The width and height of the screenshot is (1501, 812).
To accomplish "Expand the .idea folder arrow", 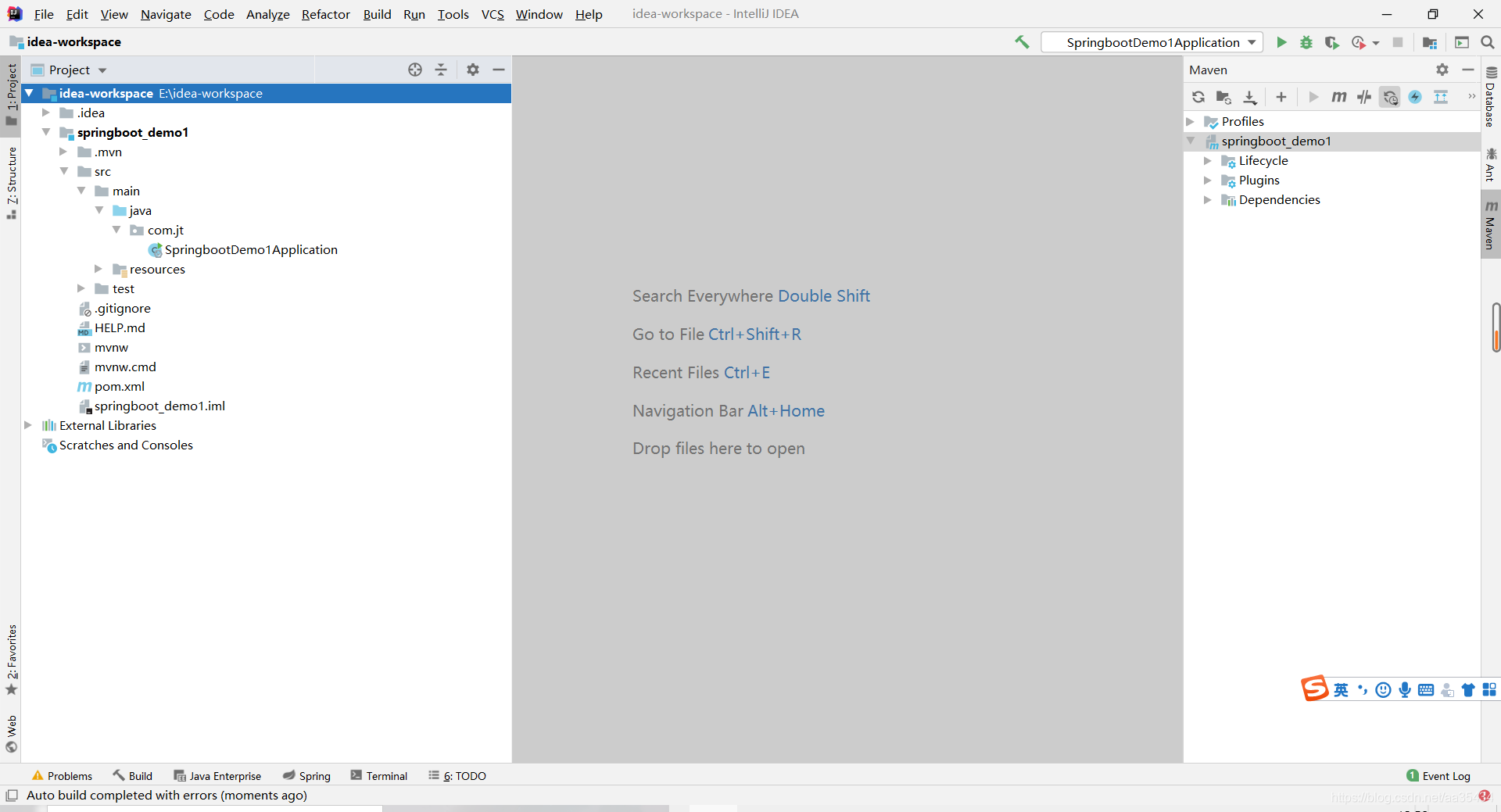I will pyautogui.click(x=46, y=113).
